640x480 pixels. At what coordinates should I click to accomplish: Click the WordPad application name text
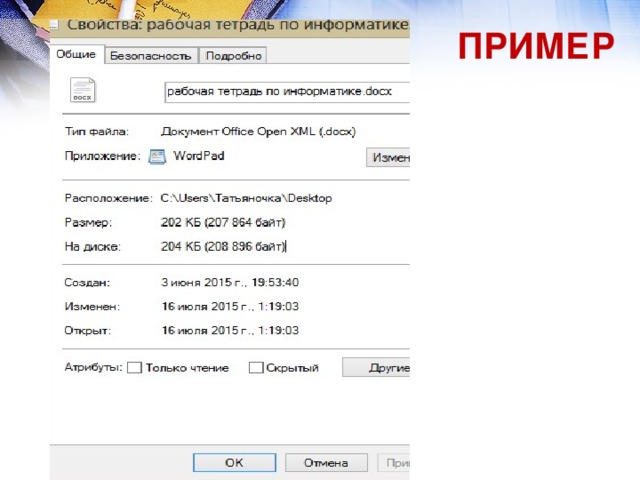click(199, 156)
